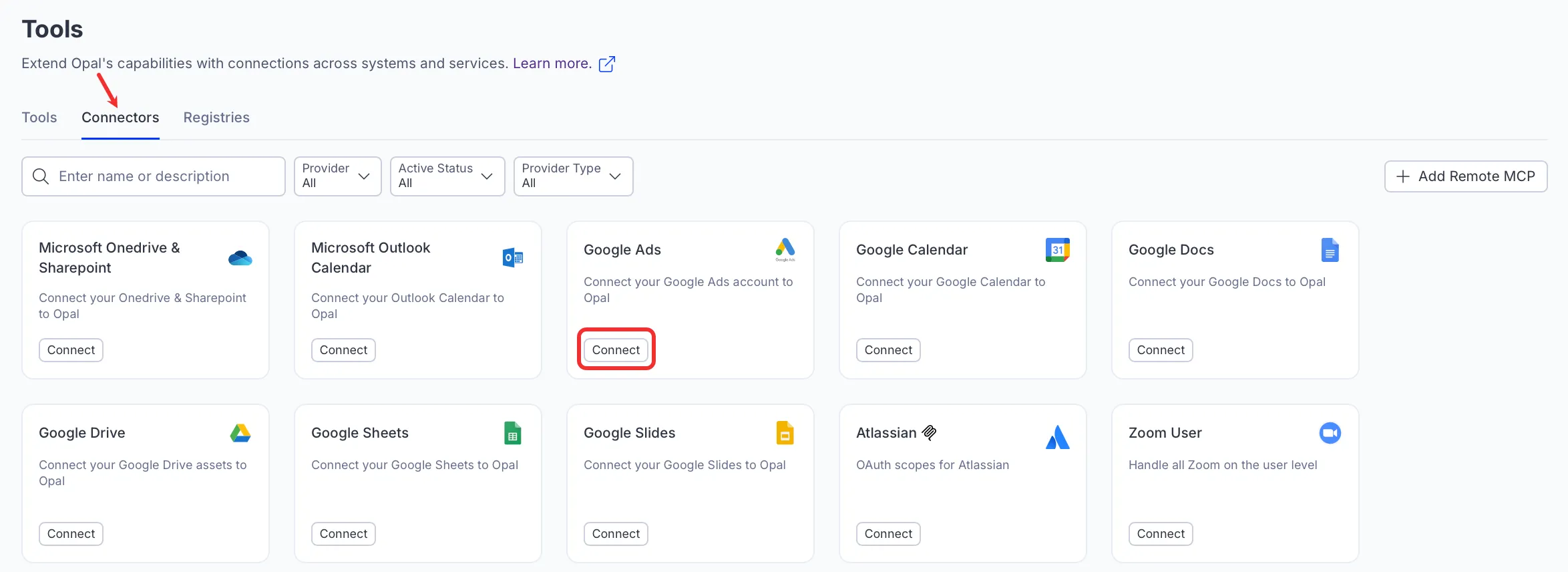Click 'Handle all Zoom on the user level' text
The image size is (1568, 572).
point(1223,465)
